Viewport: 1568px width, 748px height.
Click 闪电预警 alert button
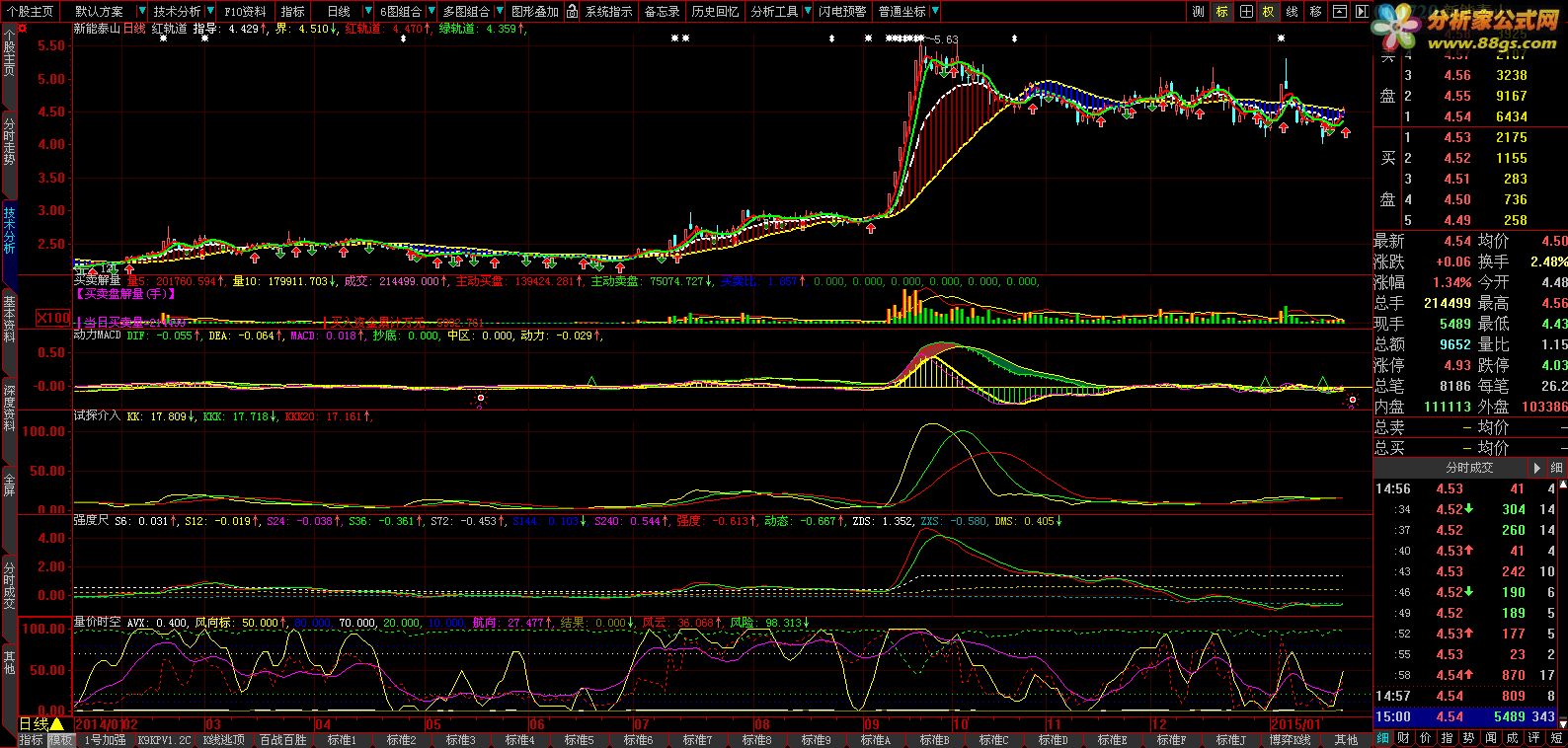pos(842,12)
